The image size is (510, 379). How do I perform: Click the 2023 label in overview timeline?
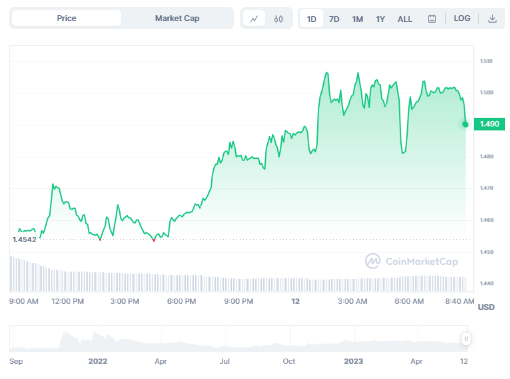click(x=353, y=361)
